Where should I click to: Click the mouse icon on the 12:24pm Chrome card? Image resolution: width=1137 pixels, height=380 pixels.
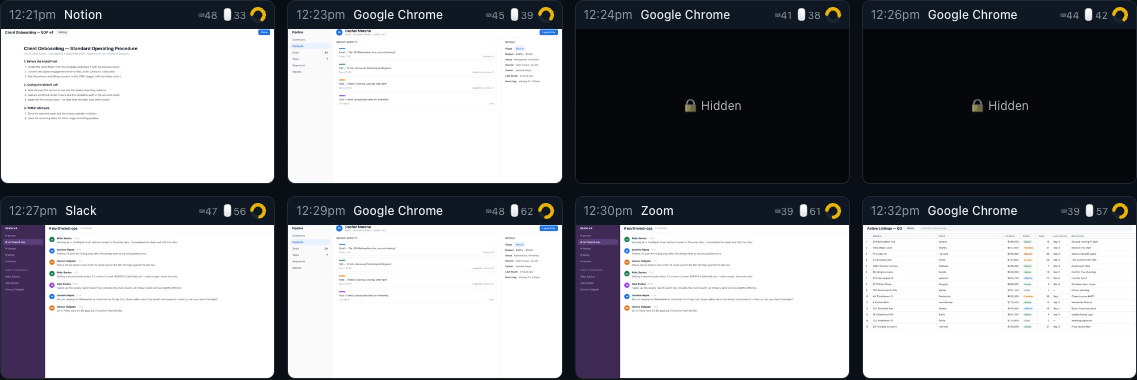(x=802, y=15)
